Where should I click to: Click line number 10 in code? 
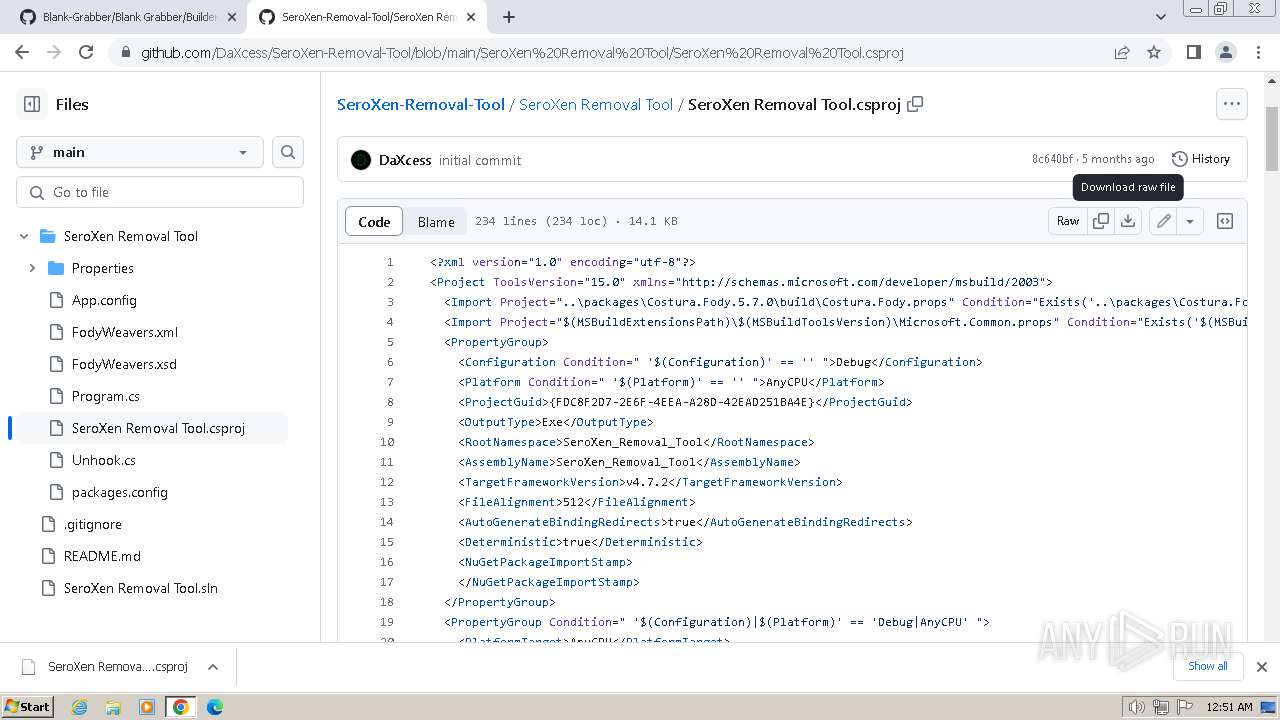[x=386, y=442]
